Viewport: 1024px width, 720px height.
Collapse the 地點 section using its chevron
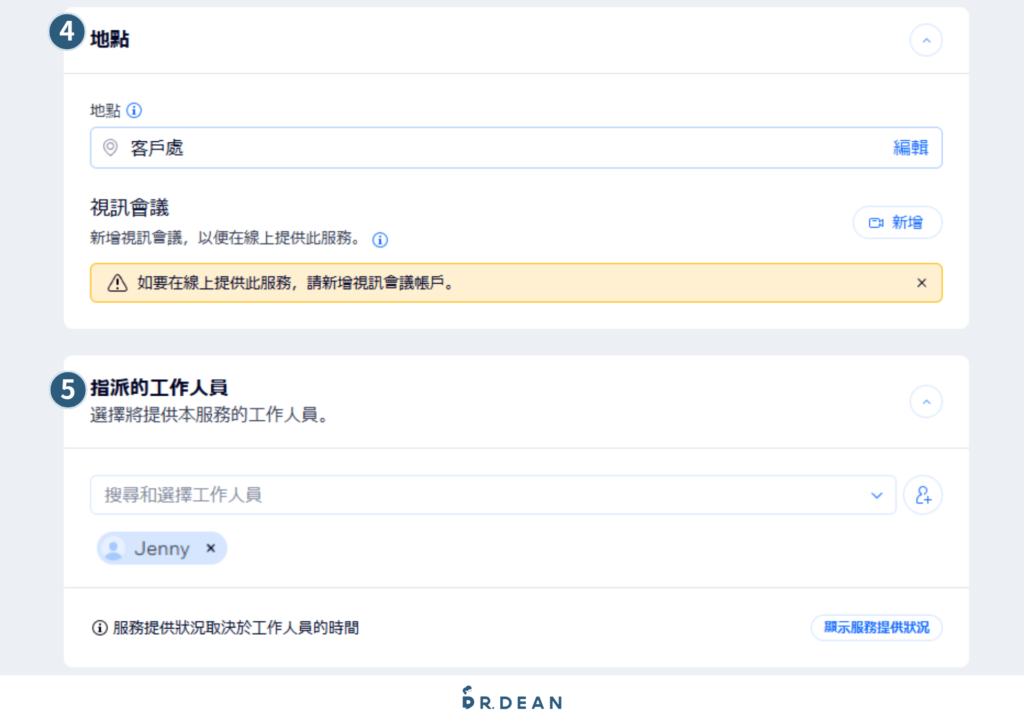[x=926, y=40]
